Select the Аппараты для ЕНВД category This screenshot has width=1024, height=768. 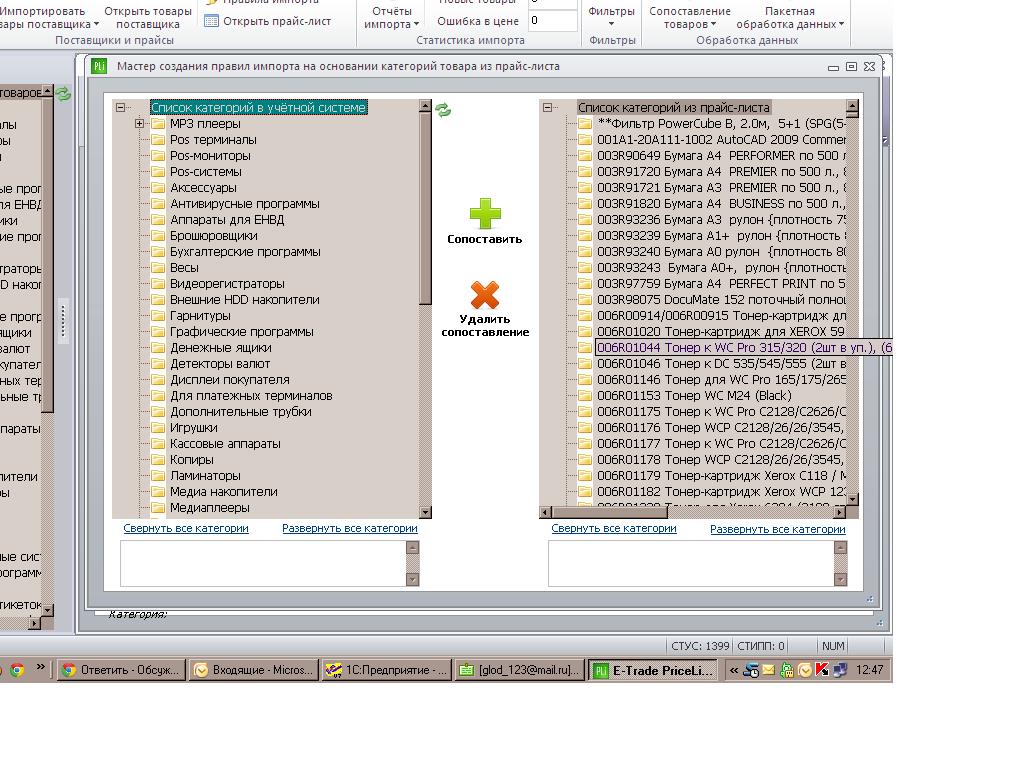click(x=227, y=219)
